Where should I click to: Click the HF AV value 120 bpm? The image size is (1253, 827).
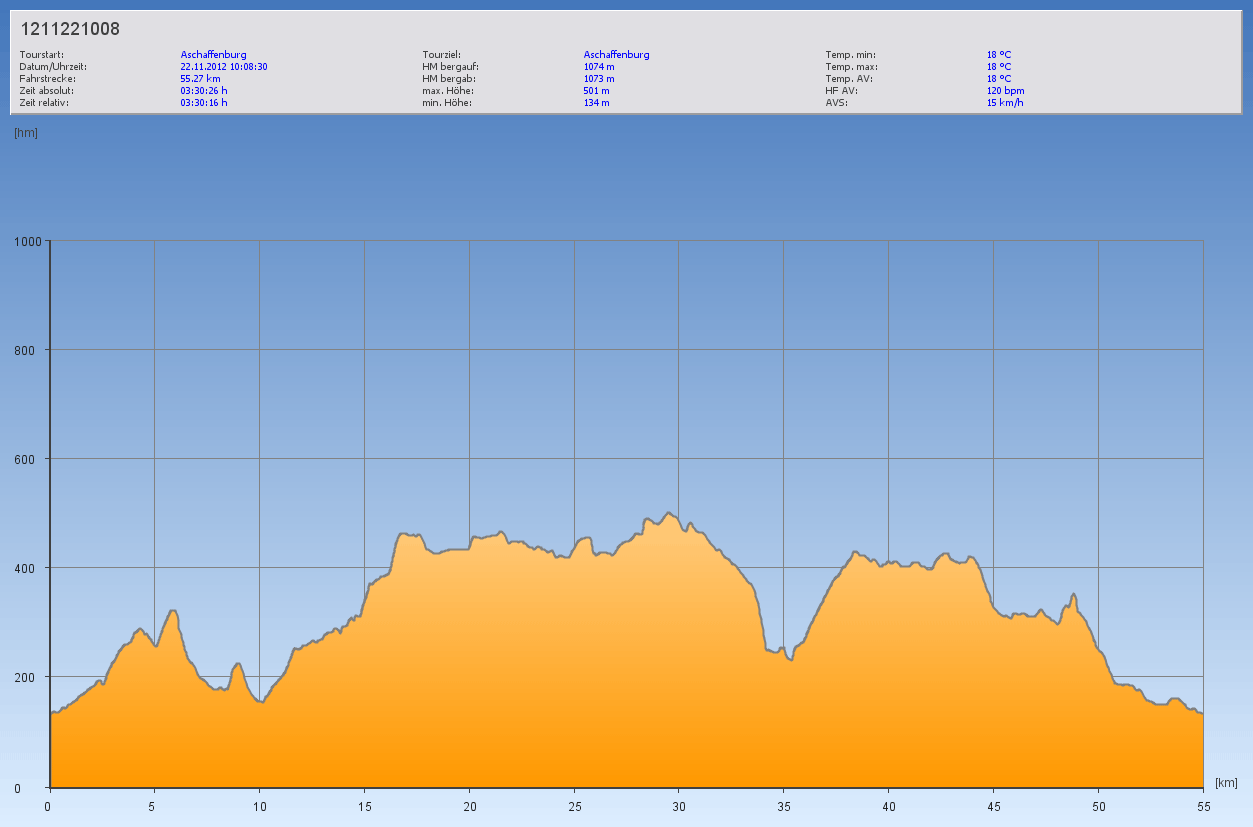(1005, 91)
